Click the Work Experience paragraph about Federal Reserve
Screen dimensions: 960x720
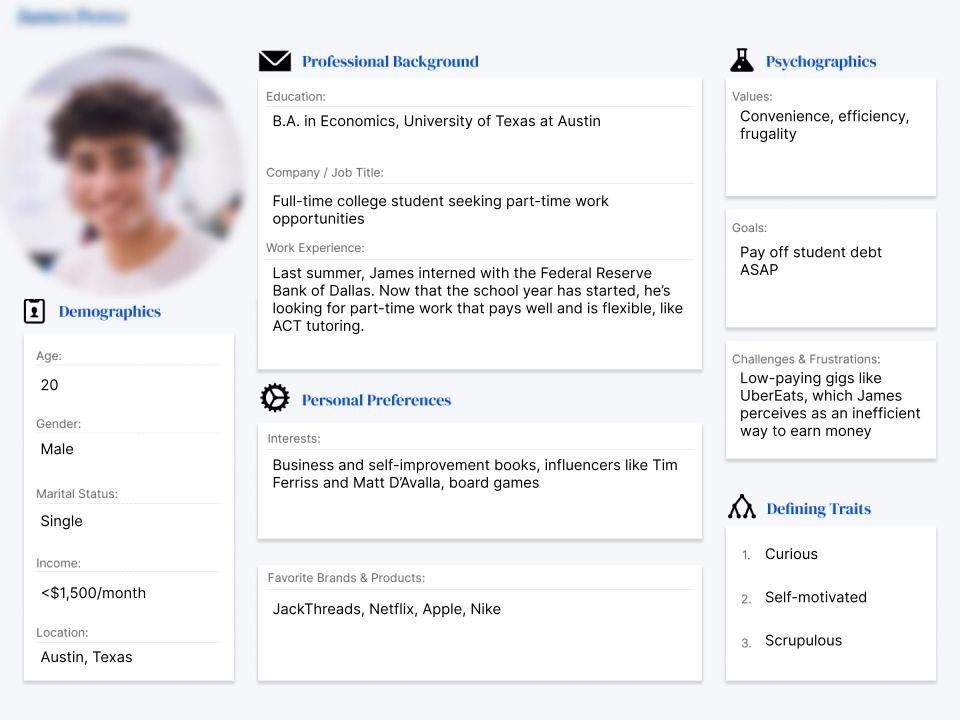478,299
